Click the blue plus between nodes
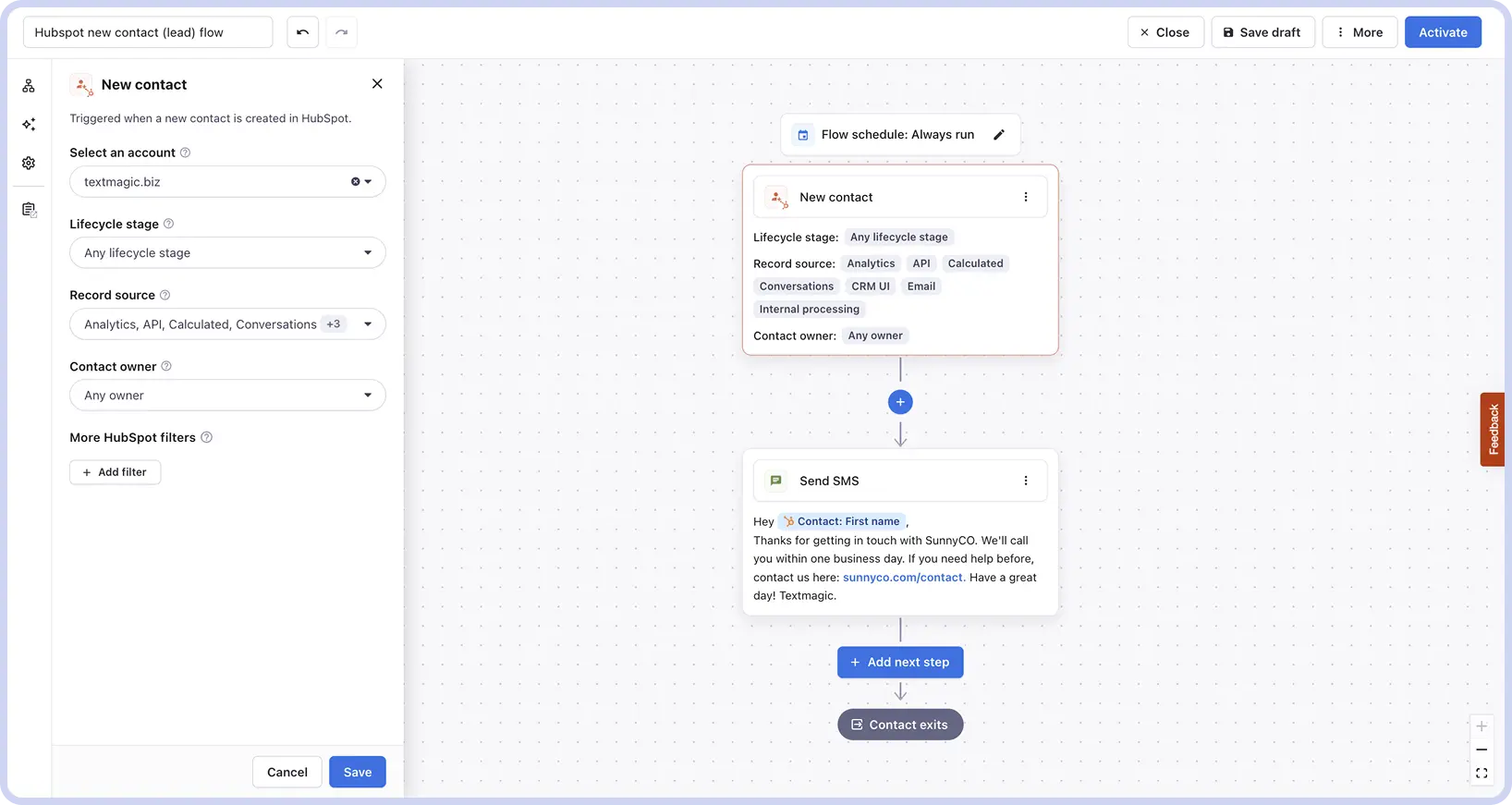 [x=900, y=402]
